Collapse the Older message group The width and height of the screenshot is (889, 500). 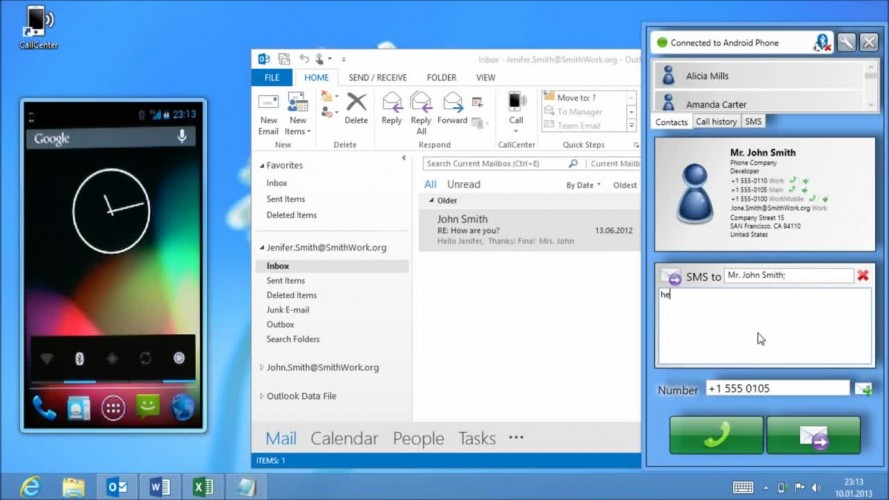pos(431,200)
